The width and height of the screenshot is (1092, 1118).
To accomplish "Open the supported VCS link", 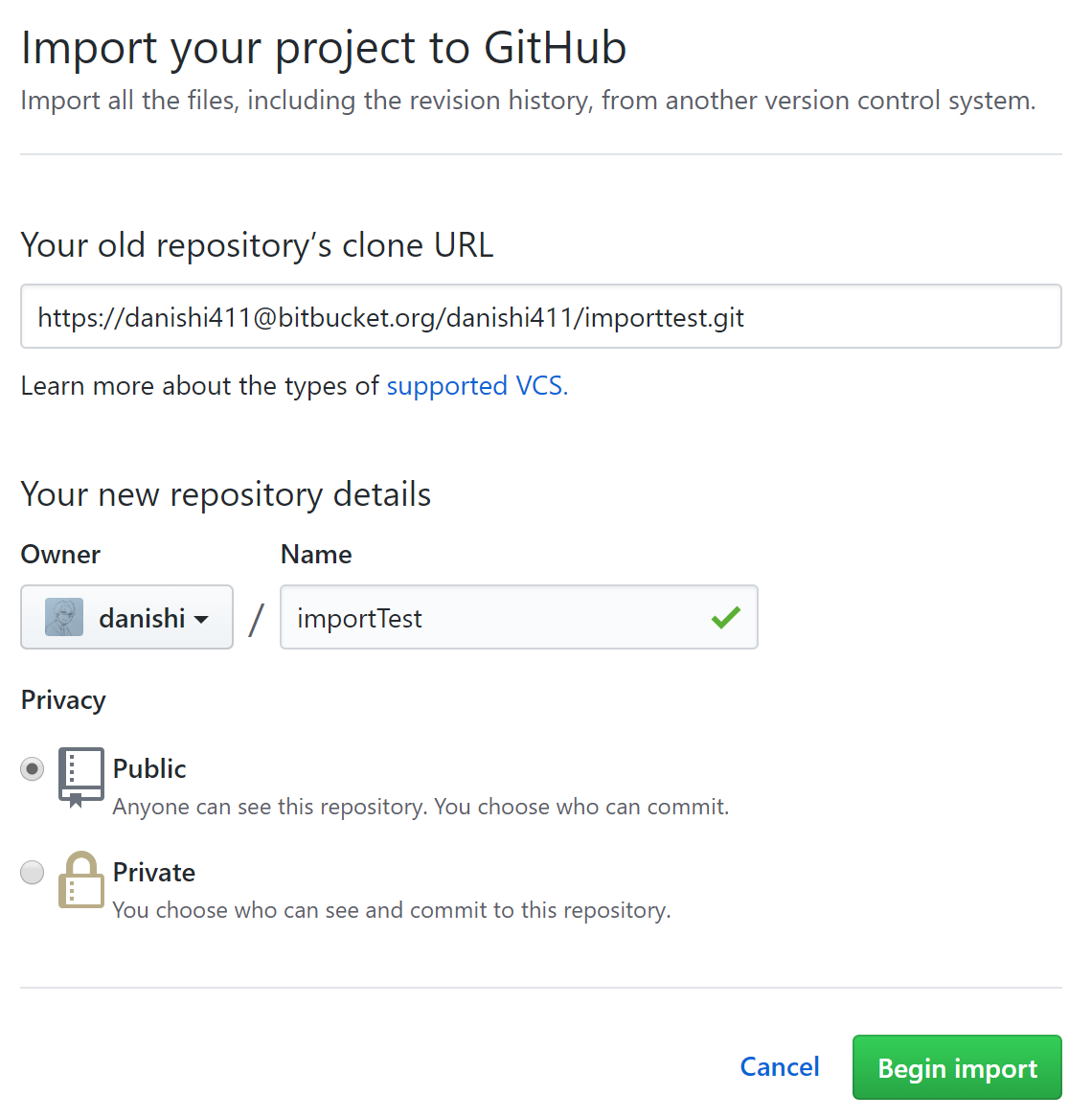I will pos(477,386).
